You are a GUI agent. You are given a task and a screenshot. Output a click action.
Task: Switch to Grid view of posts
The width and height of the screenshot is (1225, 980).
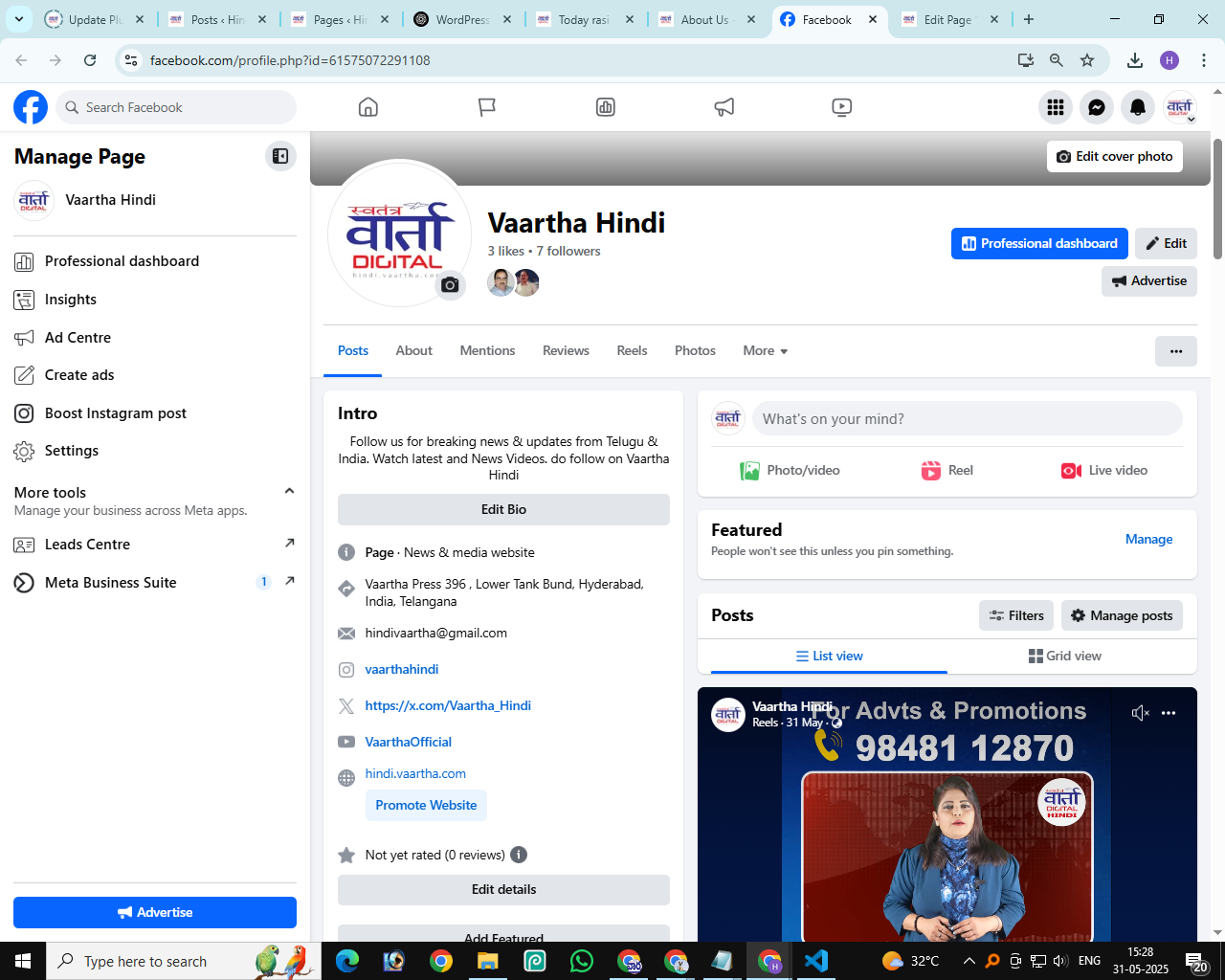1064,656
